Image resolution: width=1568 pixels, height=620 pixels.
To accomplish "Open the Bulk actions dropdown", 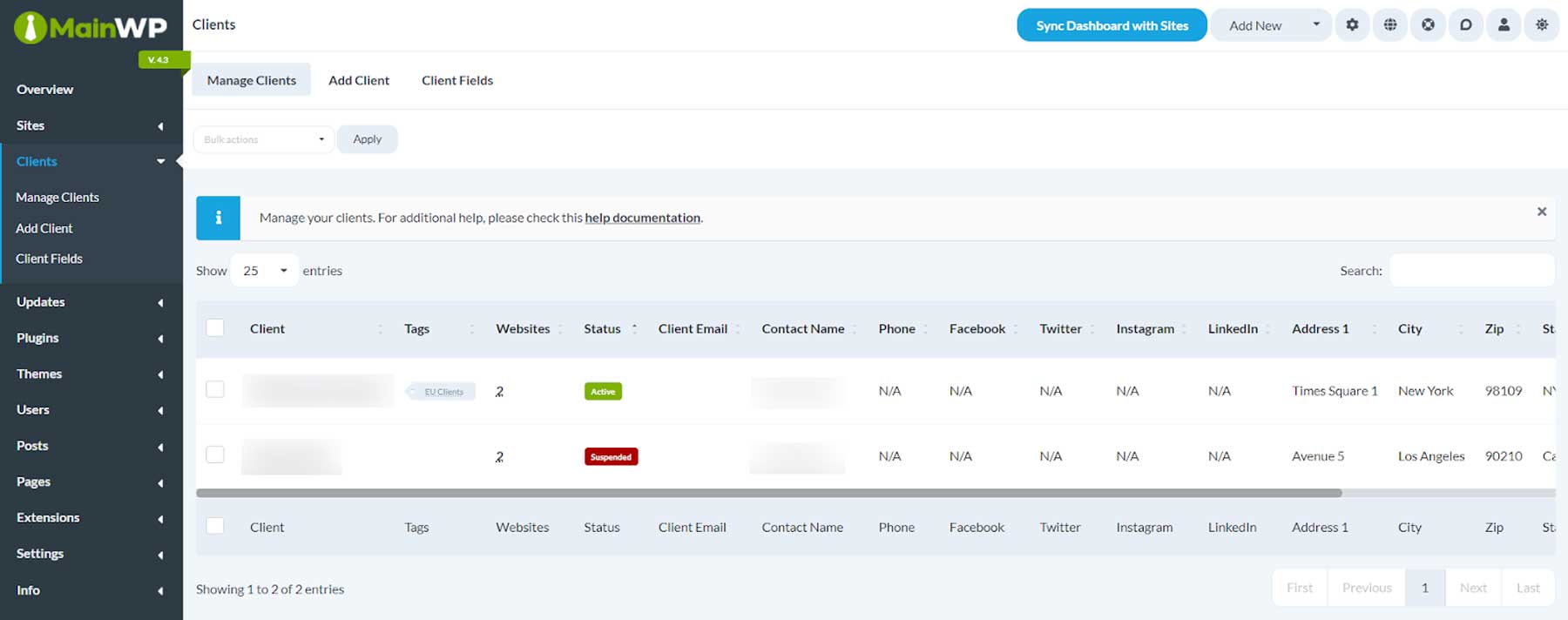I will click(263, 139).
